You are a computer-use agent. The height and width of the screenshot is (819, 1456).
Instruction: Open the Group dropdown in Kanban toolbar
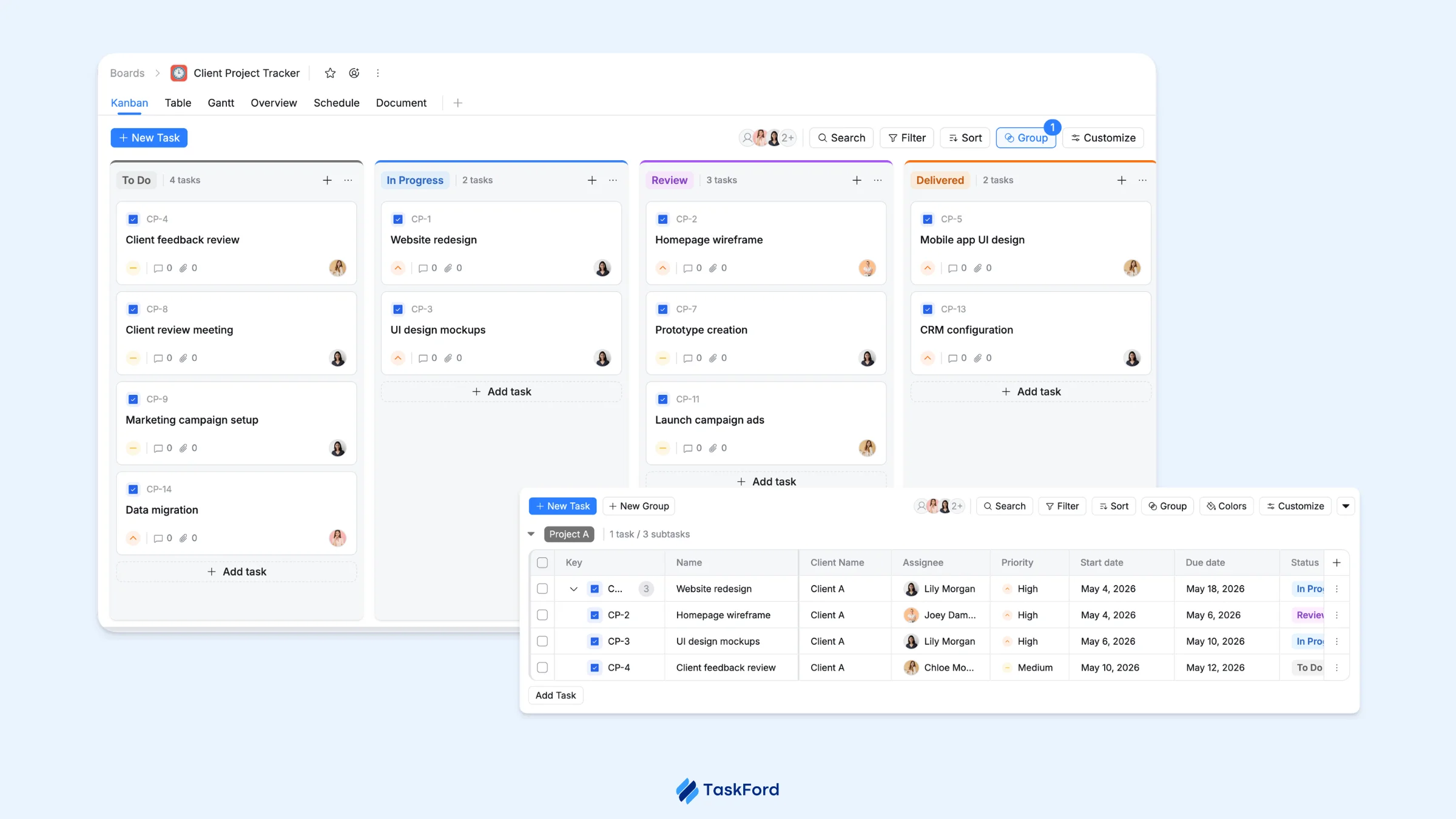click(1026, 138)
